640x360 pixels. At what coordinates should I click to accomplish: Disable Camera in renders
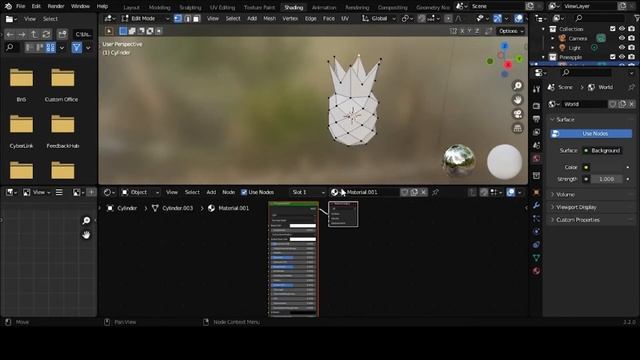click(631, 38)
